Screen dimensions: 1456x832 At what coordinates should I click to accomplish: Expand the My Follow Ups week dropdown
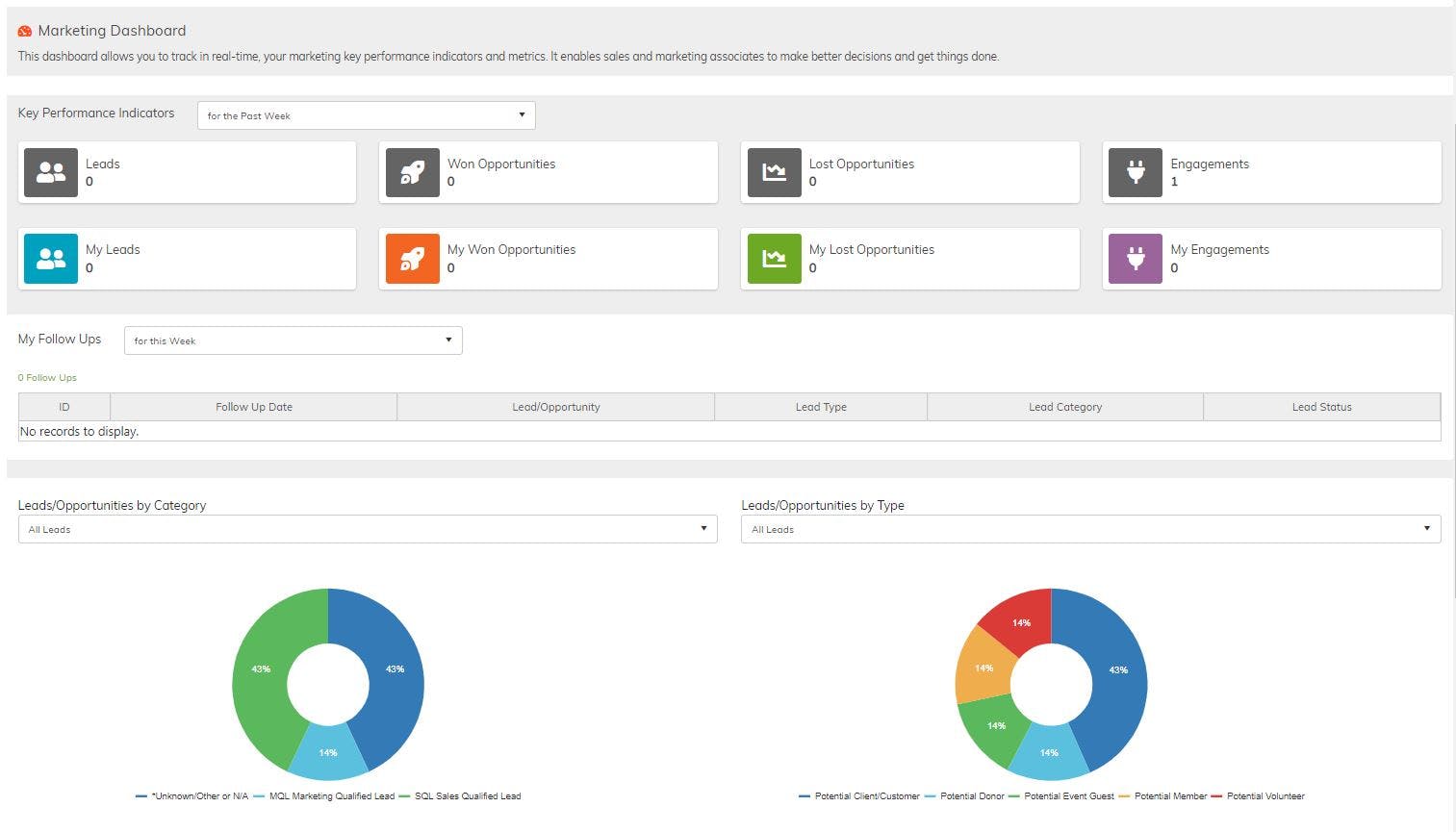click(294, 340)
